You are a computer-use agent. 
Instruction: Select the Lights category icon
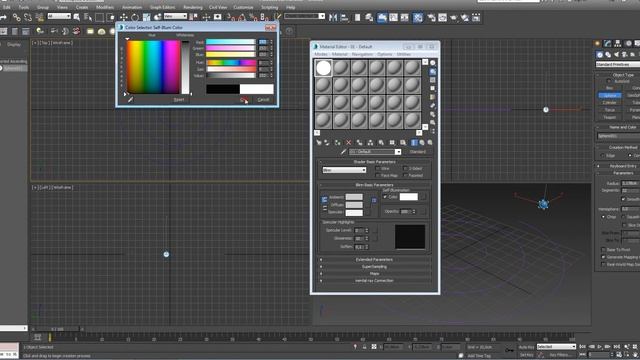[x=616, y=54]
